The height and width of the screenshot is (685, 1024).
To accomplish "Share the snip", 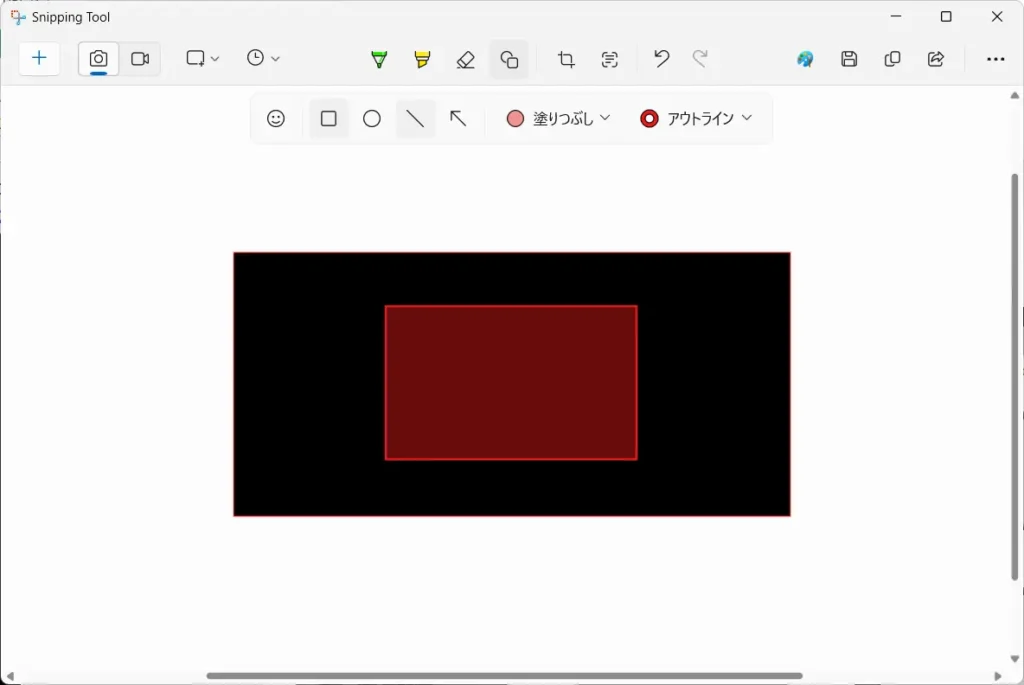I will coord(936,59).
